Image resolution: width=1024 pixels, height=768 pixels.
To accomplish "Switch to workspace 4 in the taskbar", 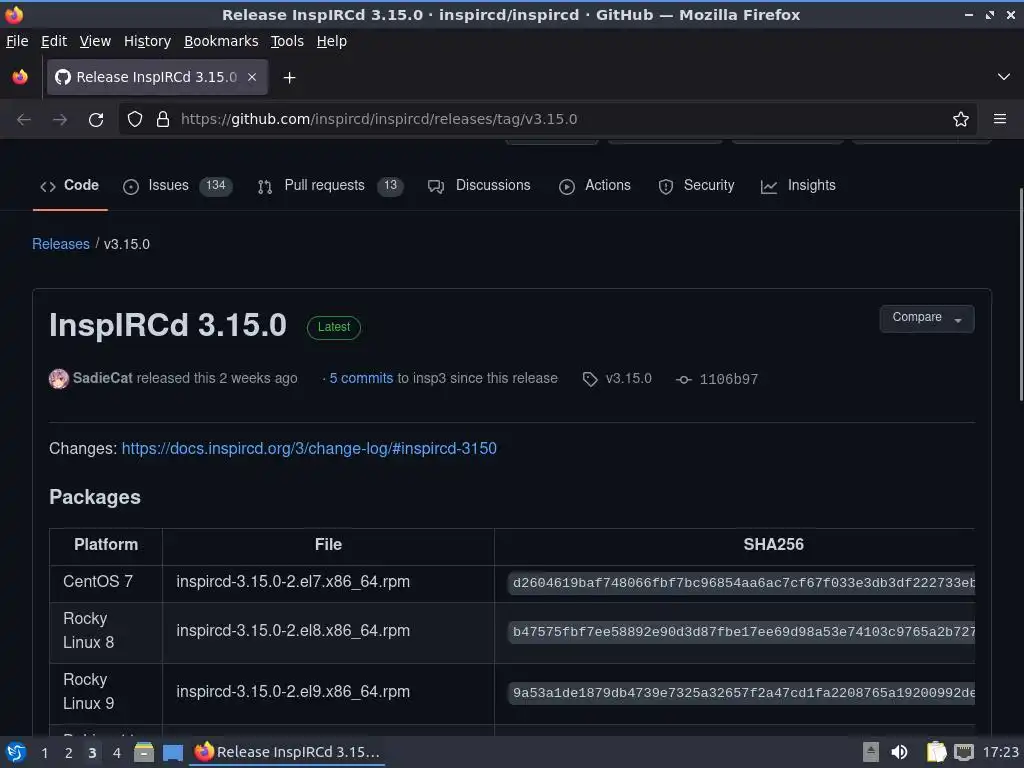I will [x=116, y=753].
